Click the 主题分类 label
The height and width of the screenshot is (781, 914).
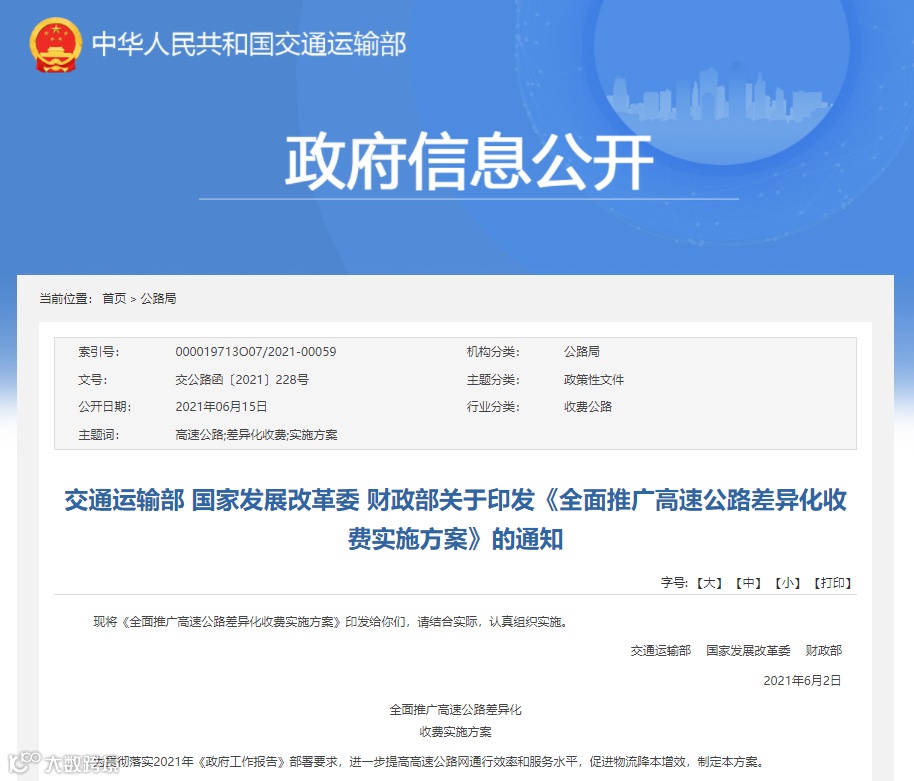(x=493, y=379)
